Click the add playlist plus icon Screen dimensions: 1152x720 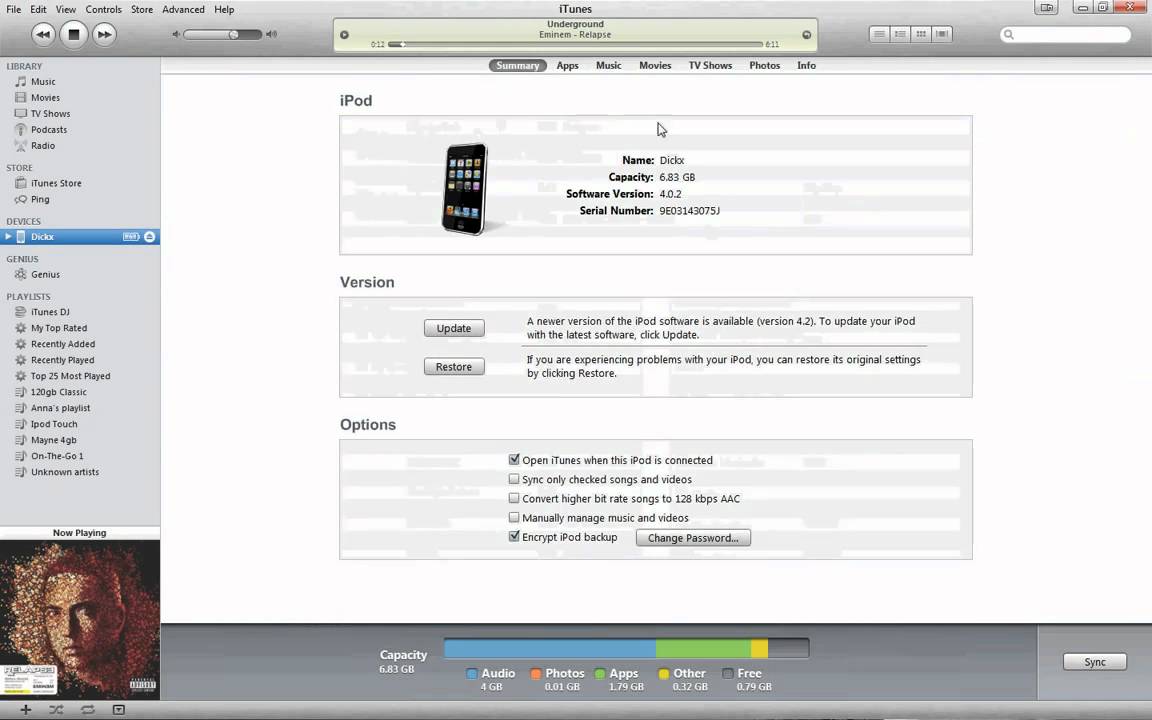[x=25, y=710]
